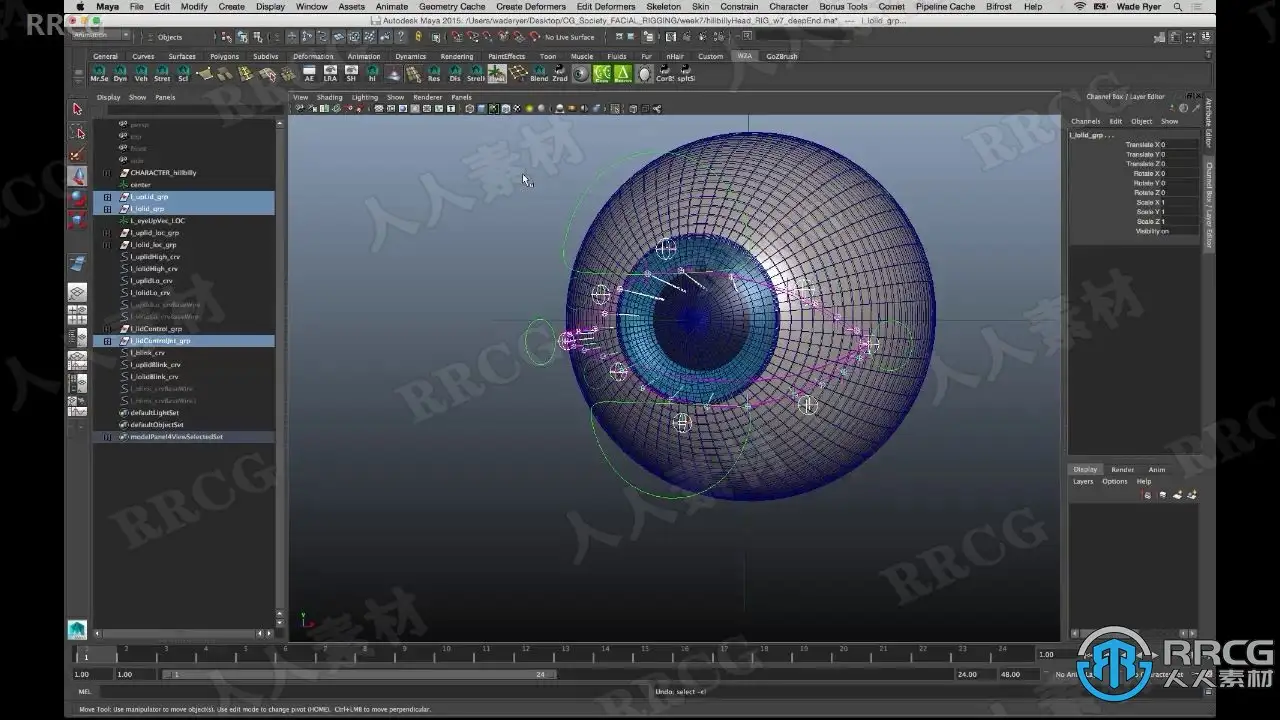Screen dimensions: 1280x720
Task: Select the arrow Select tool in toolbox
Action: [77, 109]
